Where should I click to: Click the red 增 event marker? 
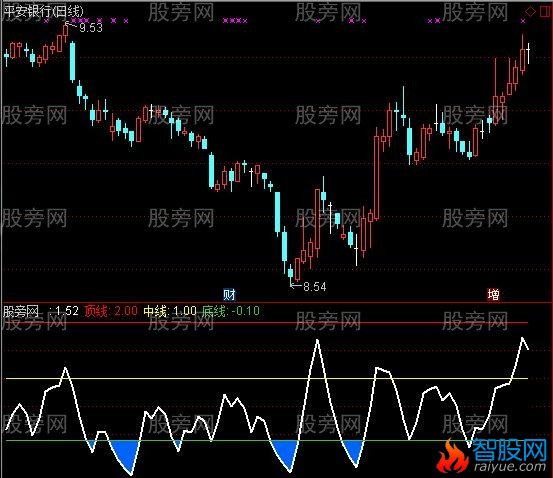coord(493,295)
